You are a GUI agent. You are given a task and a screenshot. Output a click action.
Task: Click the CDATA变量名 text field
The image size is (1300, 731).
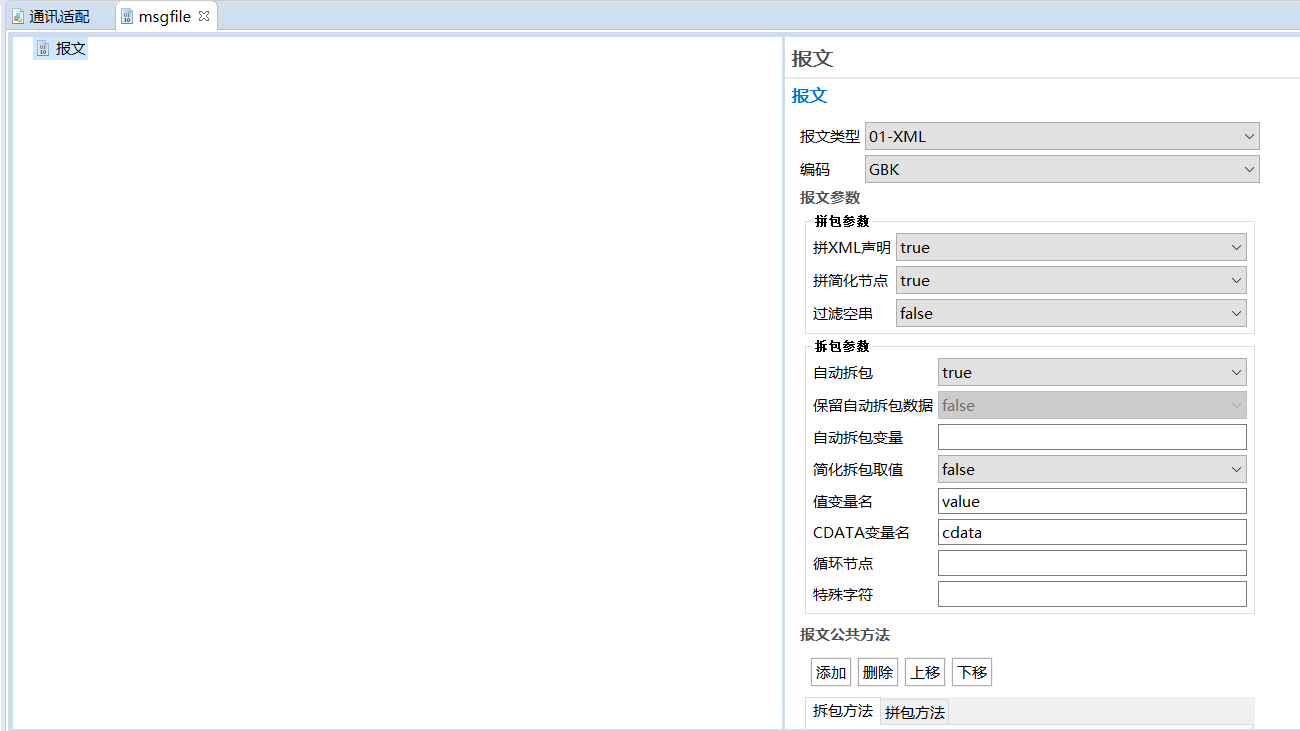pos(1091,533)
